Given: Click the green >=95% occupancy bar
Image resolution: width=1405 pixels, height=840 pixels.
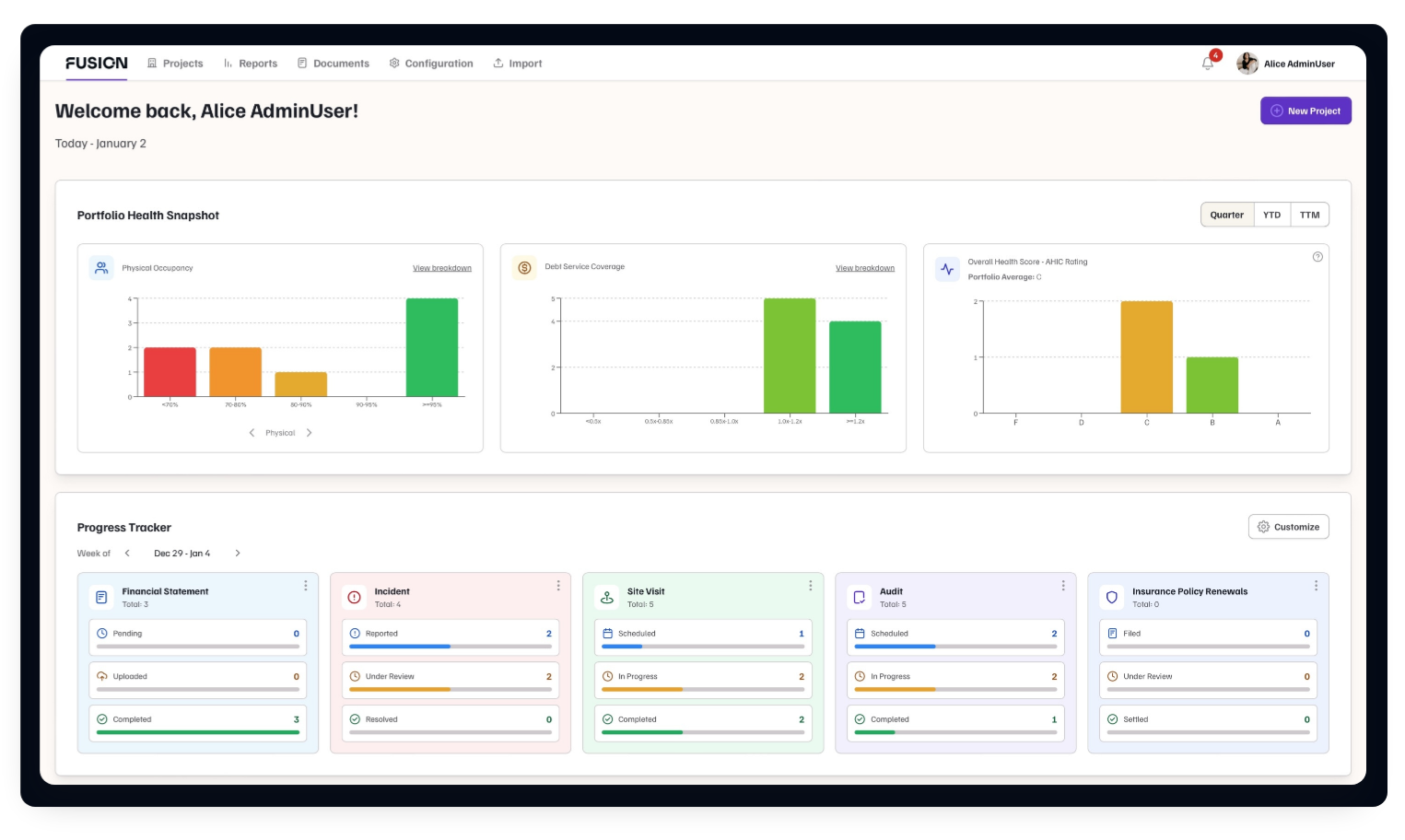Looking at the screenshot, I should coord(432,347).
